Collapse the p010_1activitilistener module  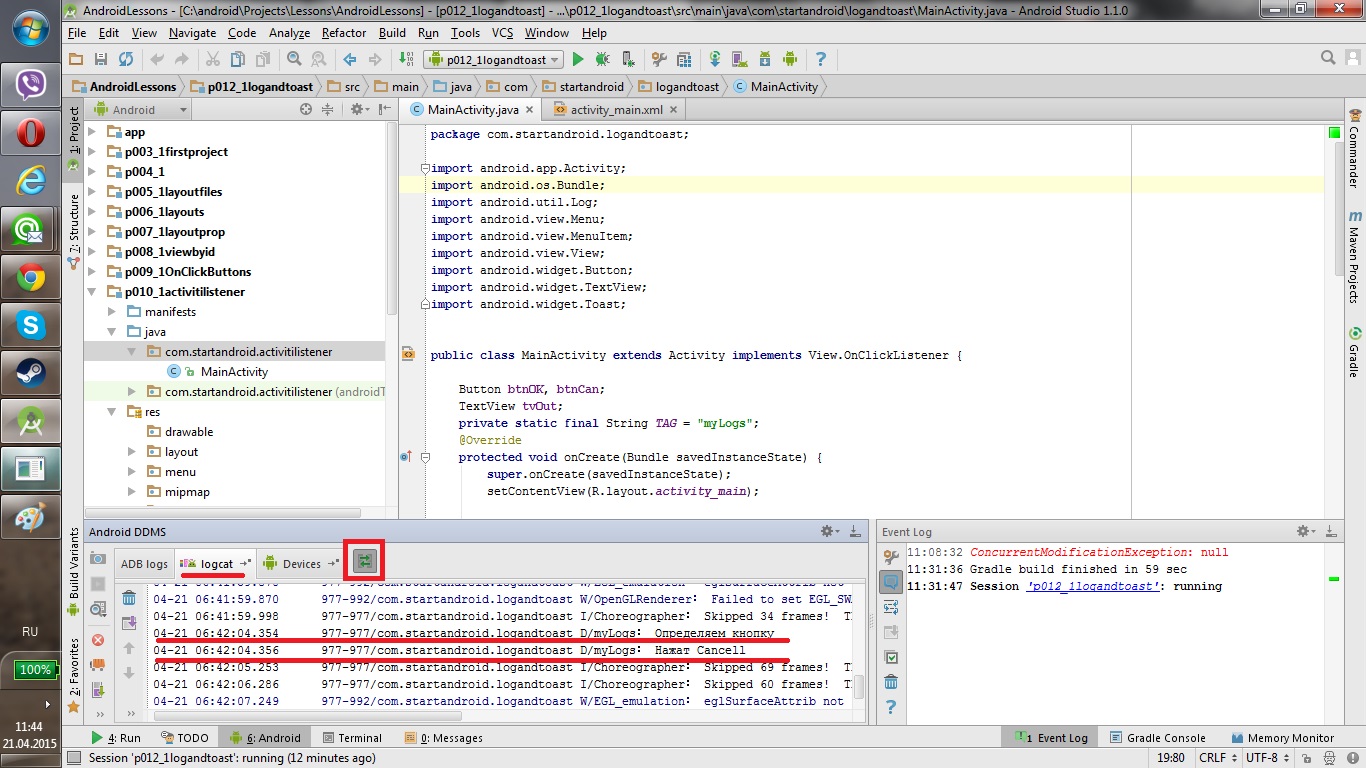[92, 292]
